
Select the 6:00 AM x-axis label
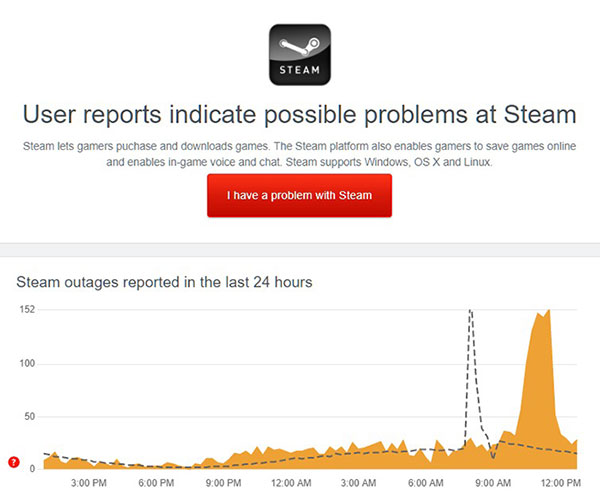click(x=424, y=484)
